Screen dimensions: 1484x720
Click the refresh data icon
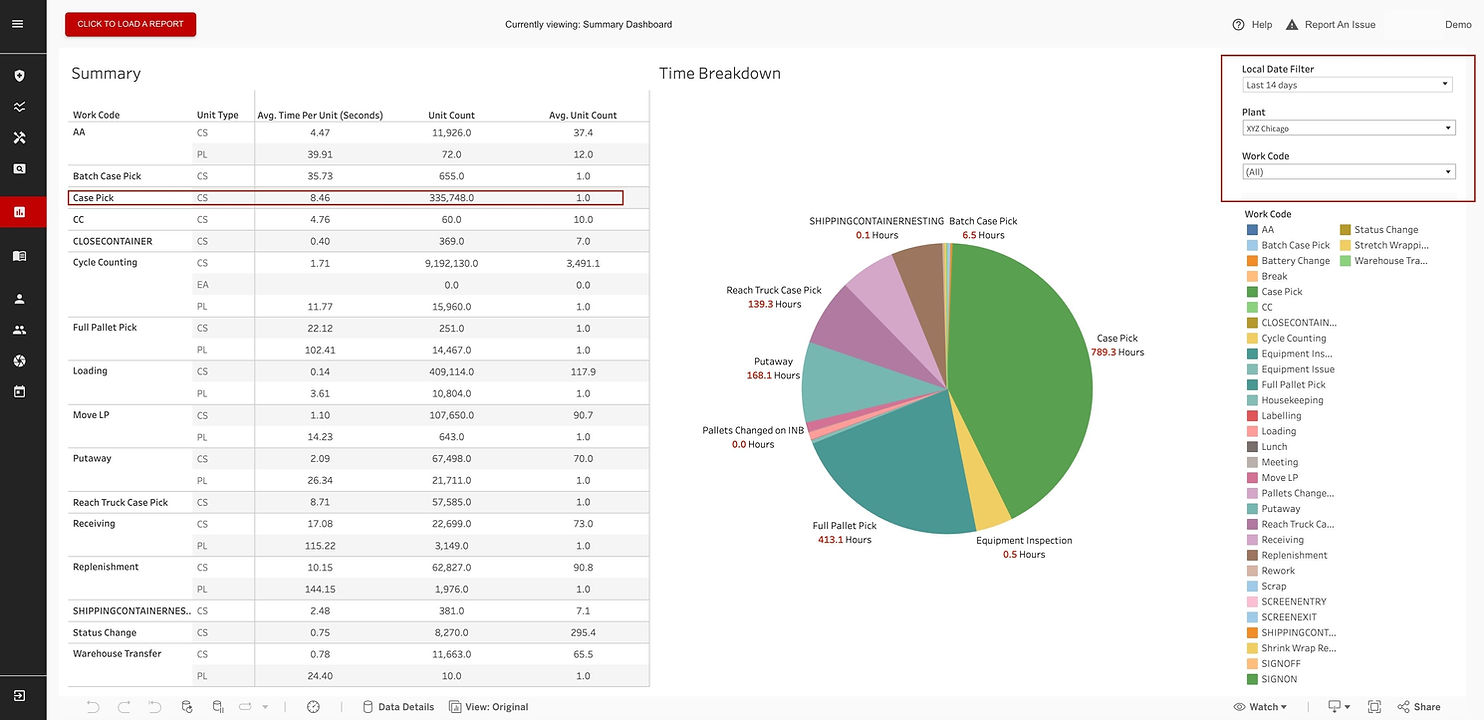pos(186,706)
